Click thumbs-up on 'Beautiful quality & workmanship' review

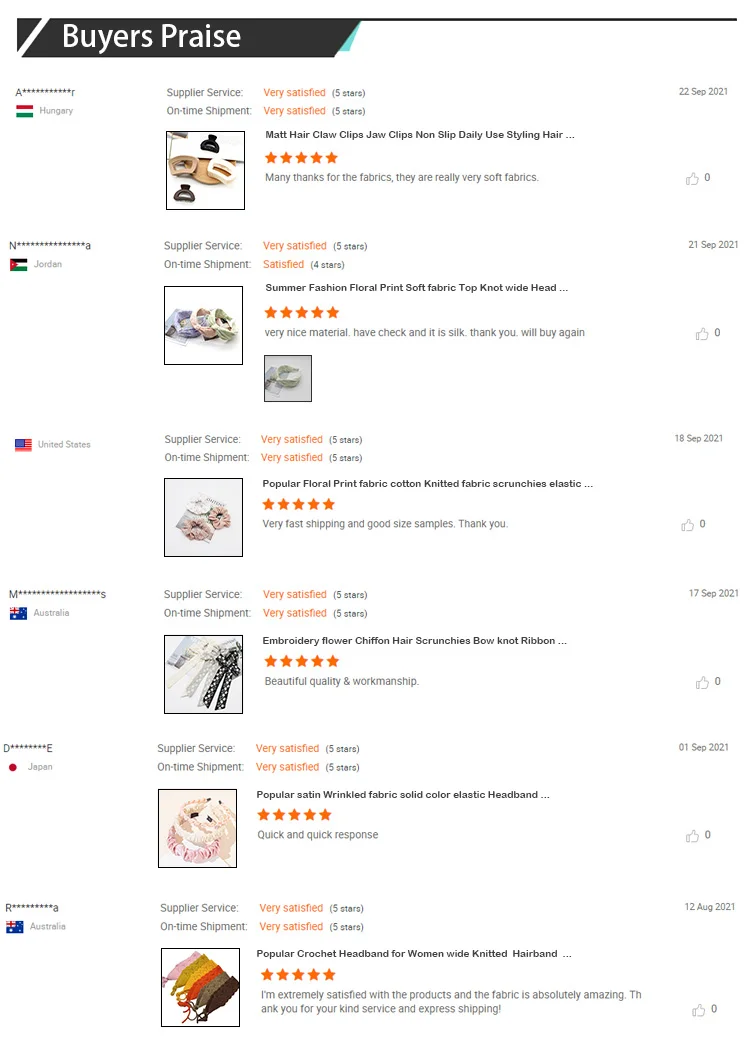(x=702, y=683)
